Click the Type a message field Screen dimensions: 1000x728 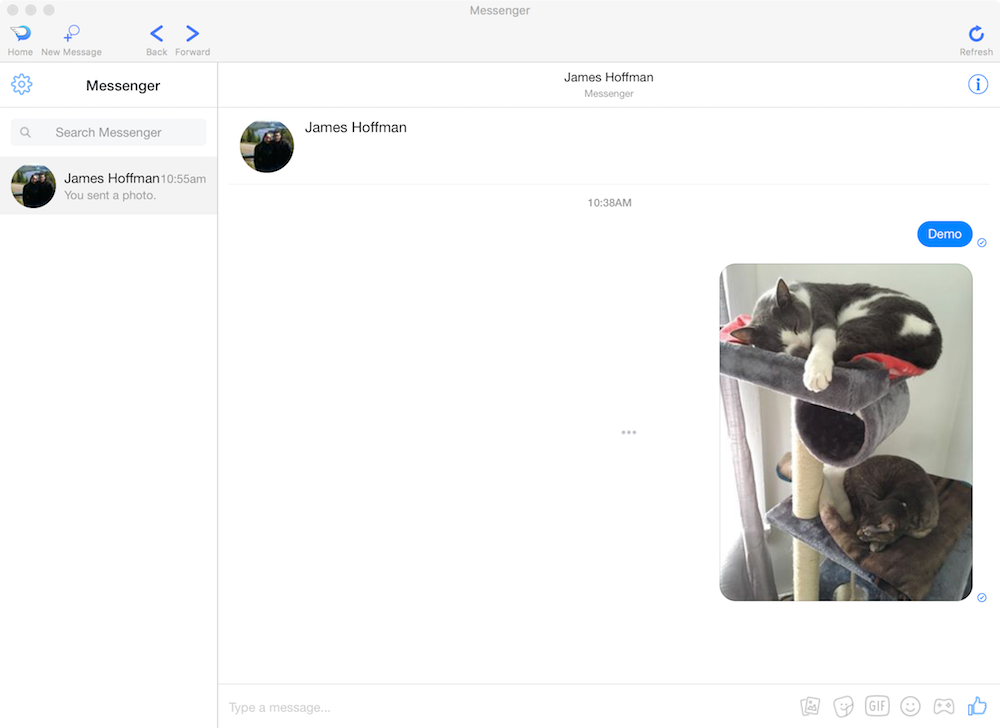(500, 707)
